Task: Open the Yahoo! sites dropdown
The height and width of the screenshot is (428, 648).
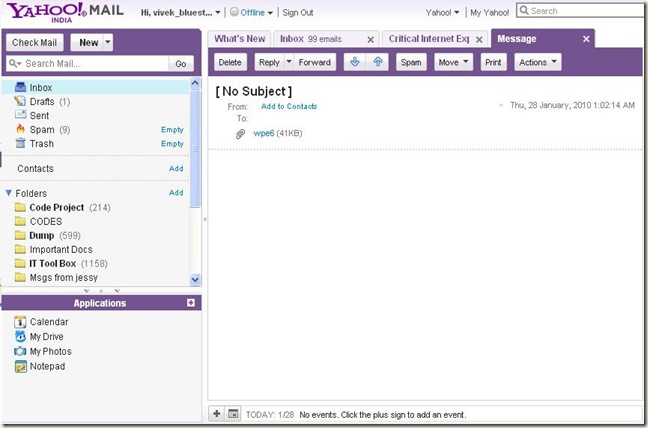Action: [x=457, y=13]
